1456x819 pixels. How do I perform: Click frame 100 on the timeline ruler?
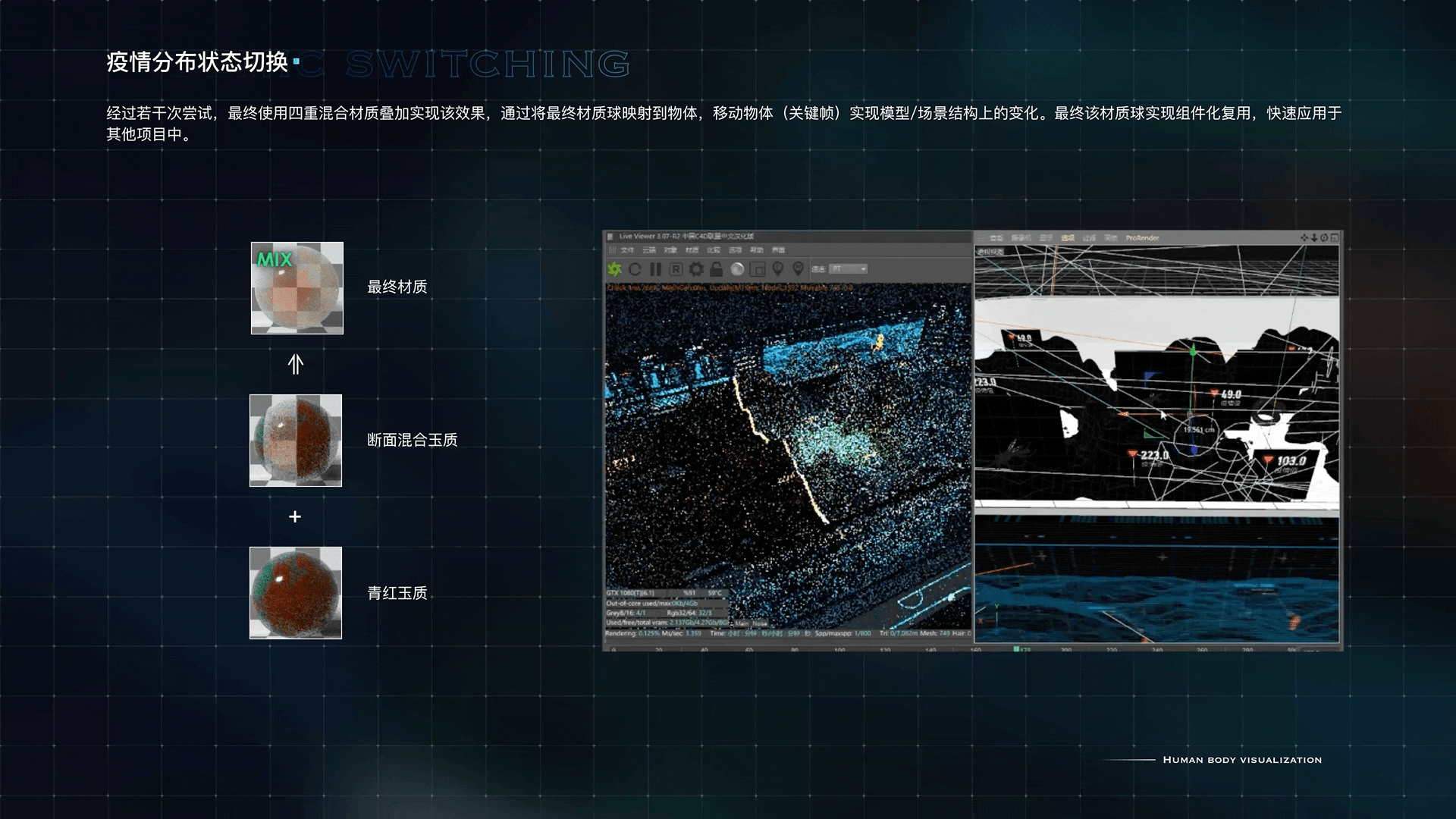click(x=839, y=649)
